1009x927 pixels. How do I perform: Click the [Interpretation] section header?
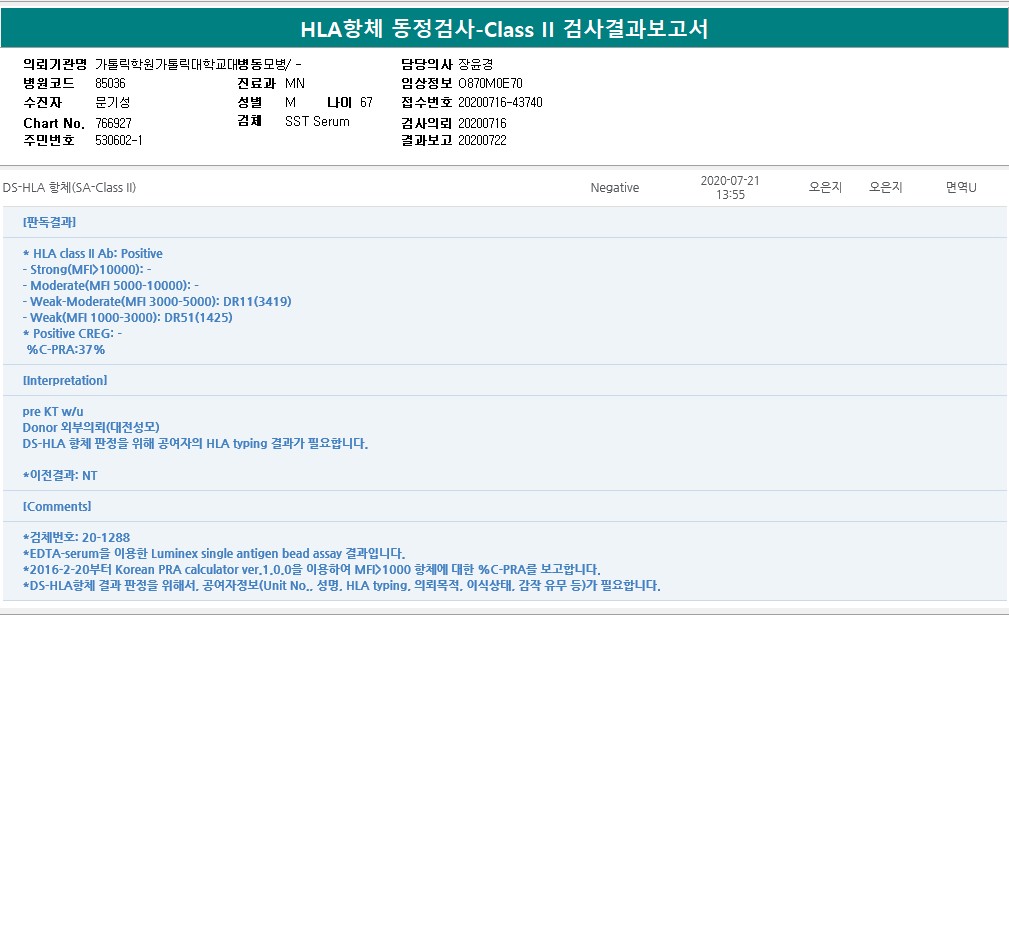point(65,380)
